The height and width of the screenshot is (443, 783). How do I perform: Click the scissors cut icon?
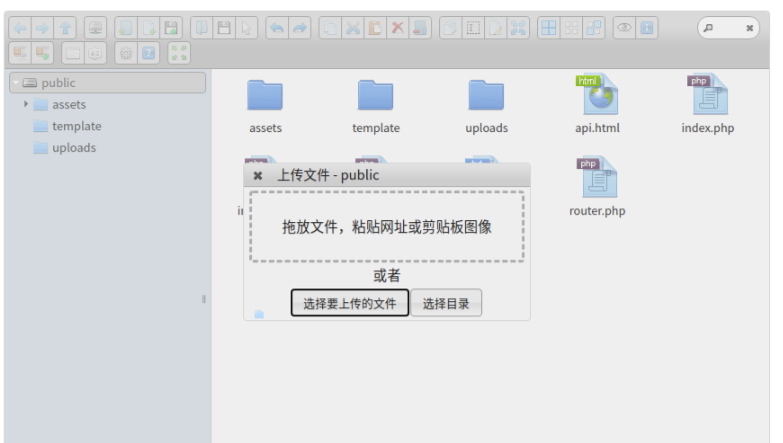point(353,28)
